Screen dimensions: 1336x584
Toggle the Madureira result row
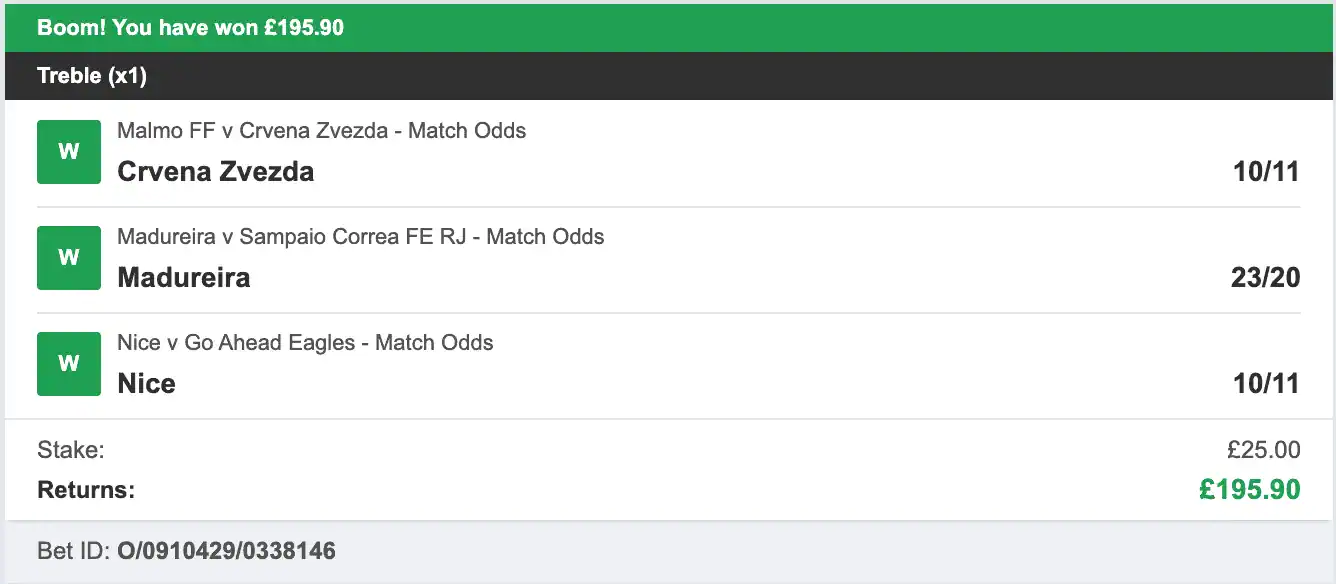pyautogui.click(x=184, y=277)
